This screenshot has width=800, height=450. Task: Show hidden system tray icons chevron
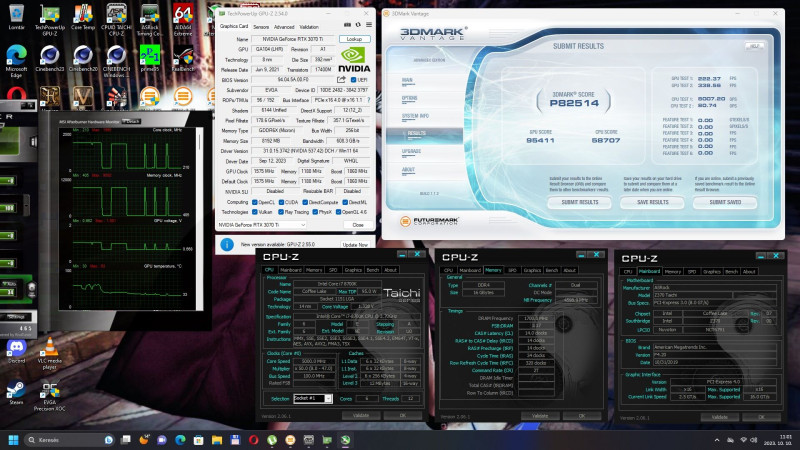point(717,440)
